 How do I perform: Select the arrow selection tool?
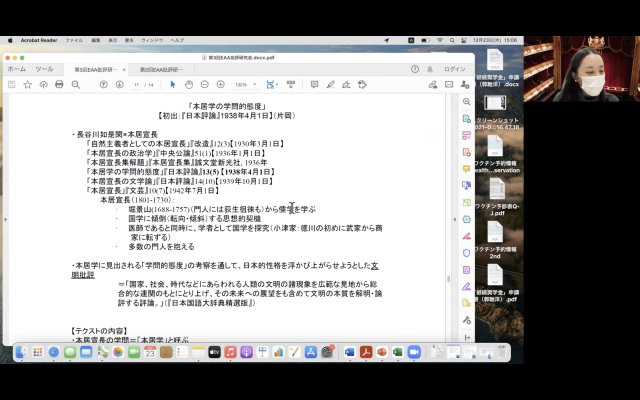click(173, 84)
